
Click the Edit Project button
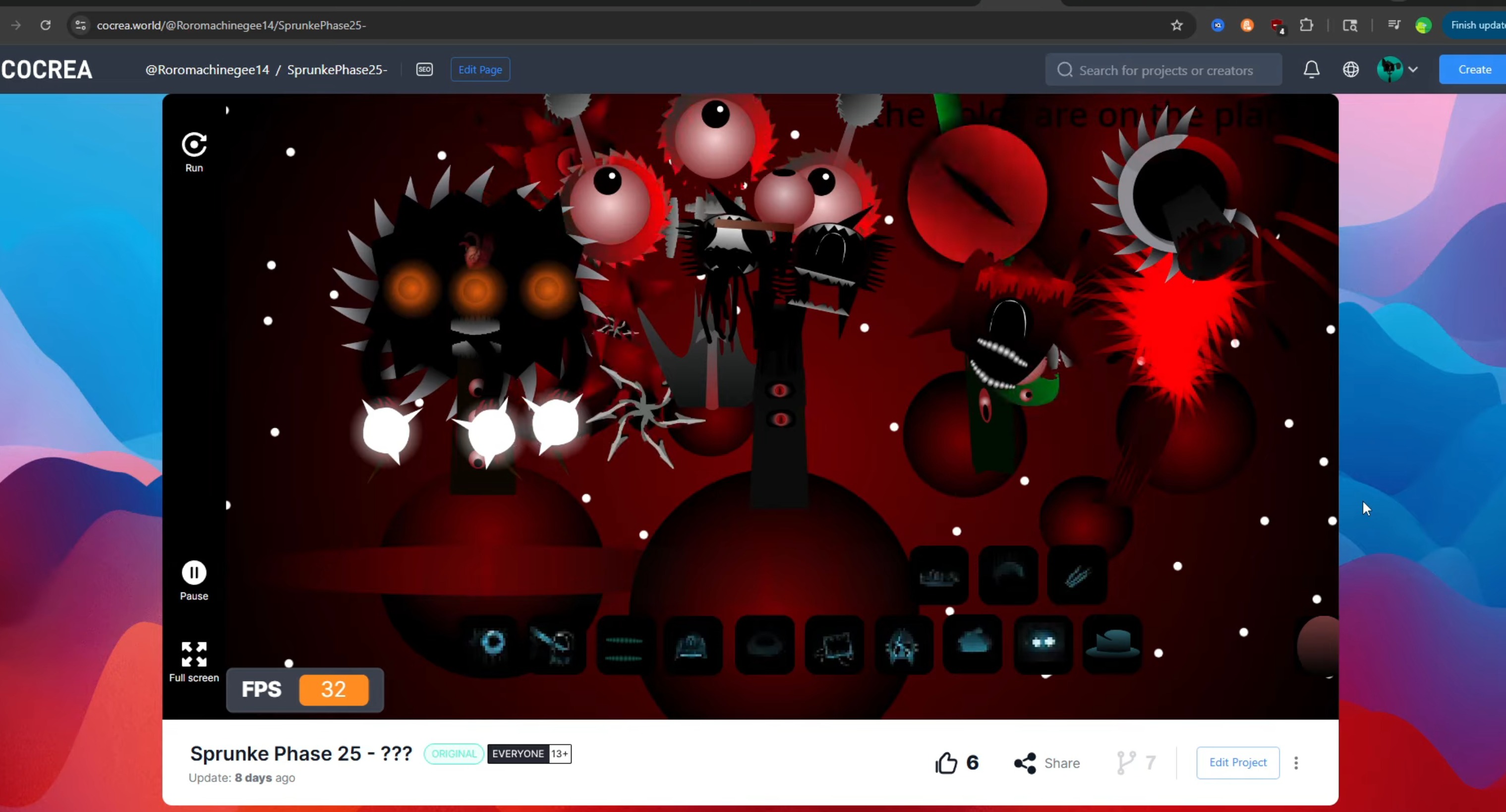[x=1238, y=763]
